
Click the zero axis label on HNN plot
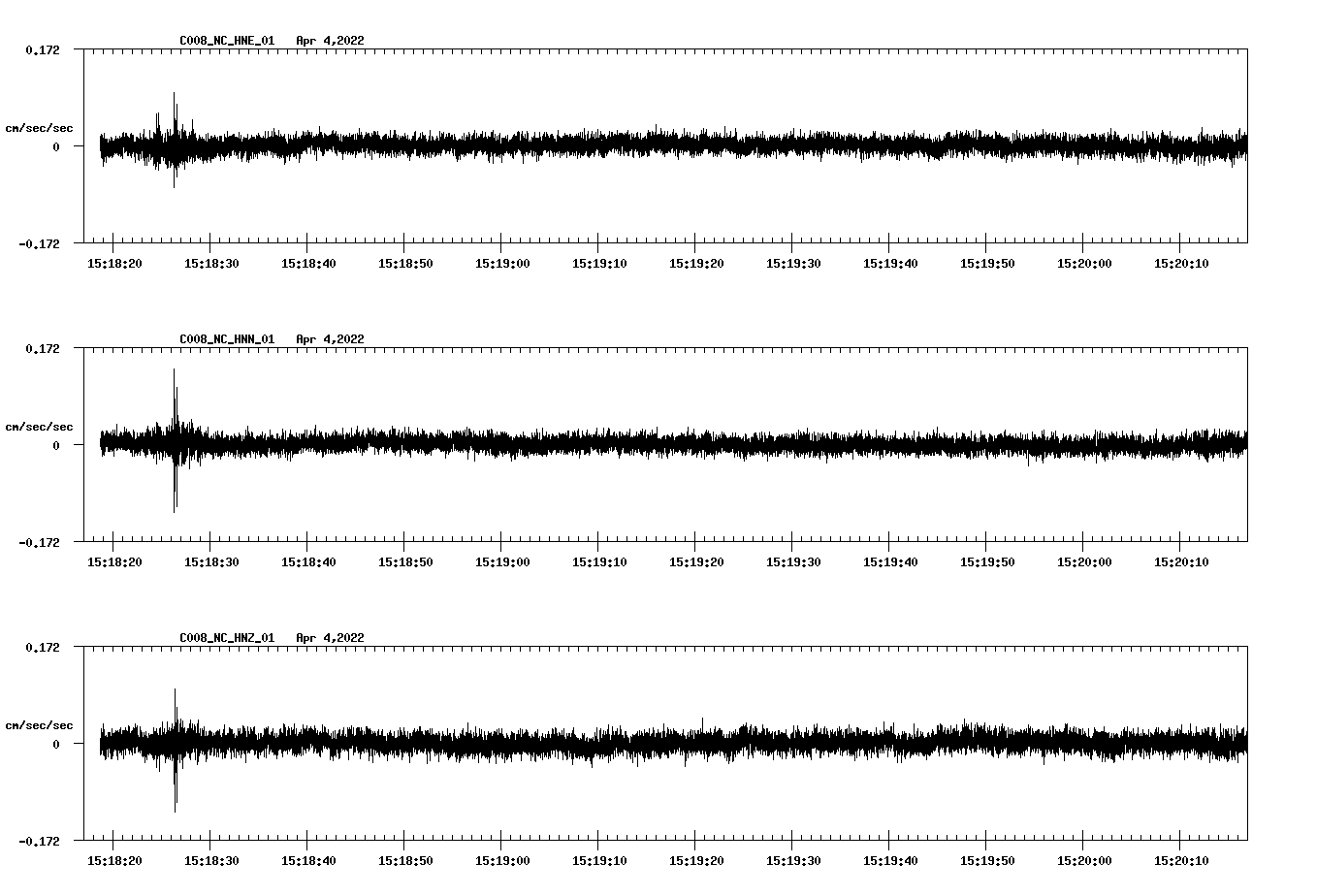pyautogui.click(x=56, y=445)
